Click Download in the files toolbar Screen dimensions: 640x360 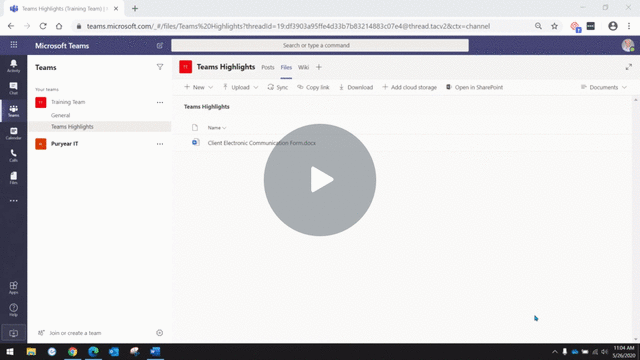356,87
